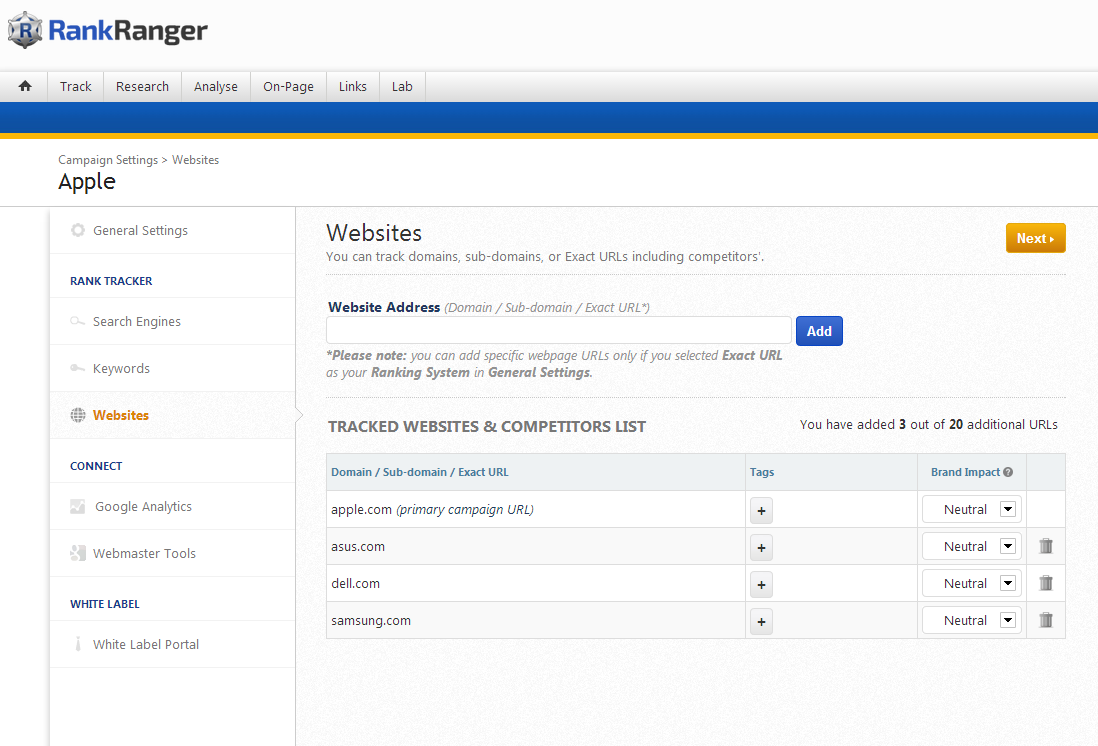Image resolution: width=1098 pixels, height=746 pixels.
Task: Go to General Settings in sidebar
Action: 140,231
